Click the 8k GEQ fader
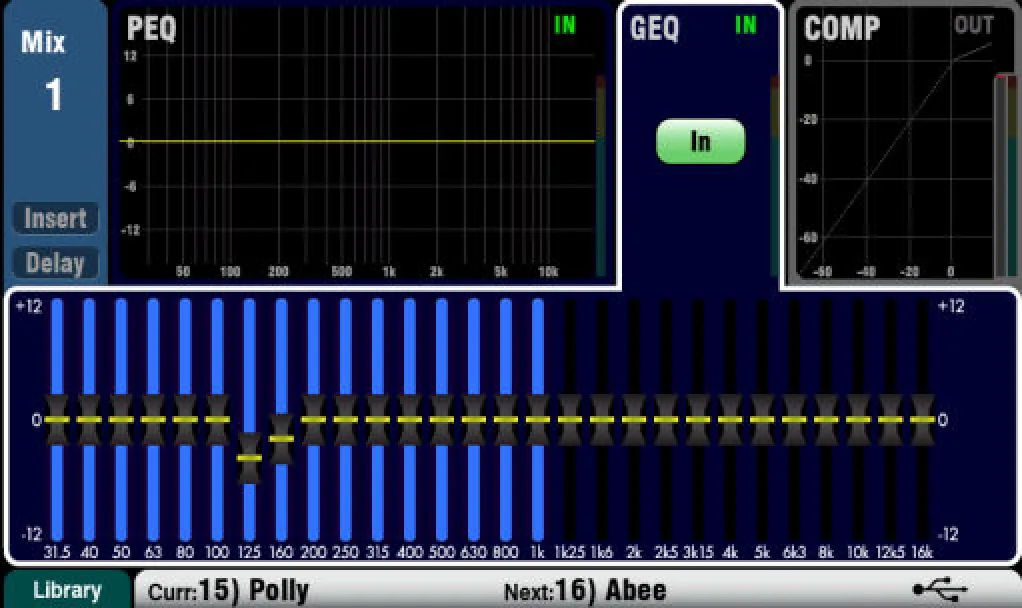Image resolution: width=1022 pixels, height=608 pixels. click(x=826, y=420)
